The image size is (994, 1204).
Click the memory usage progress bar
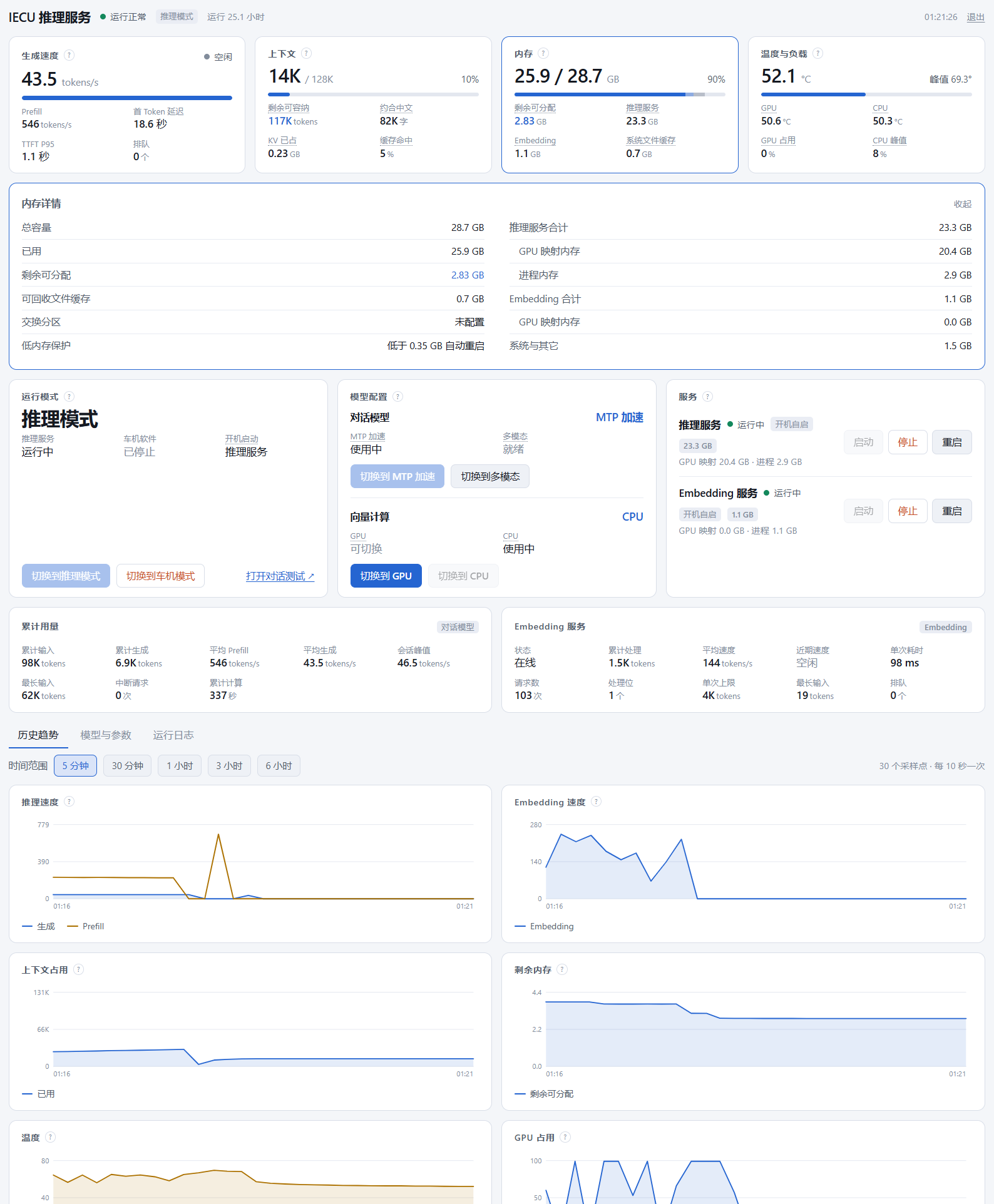tap(620, 94)
